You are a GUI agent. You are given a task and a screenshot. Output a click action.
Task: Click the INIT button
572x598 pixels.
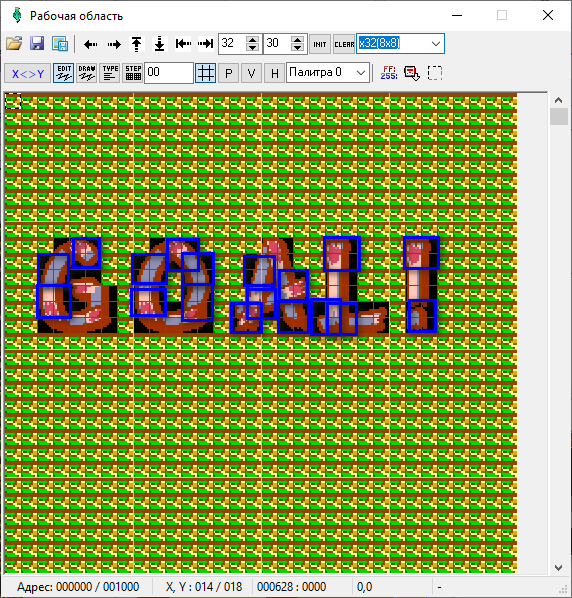(320, 44)
